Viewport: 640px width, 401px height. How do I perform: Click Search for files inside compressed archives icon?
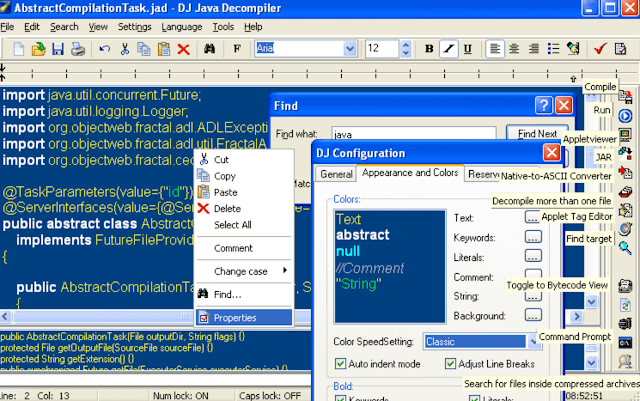click(625, 361)
